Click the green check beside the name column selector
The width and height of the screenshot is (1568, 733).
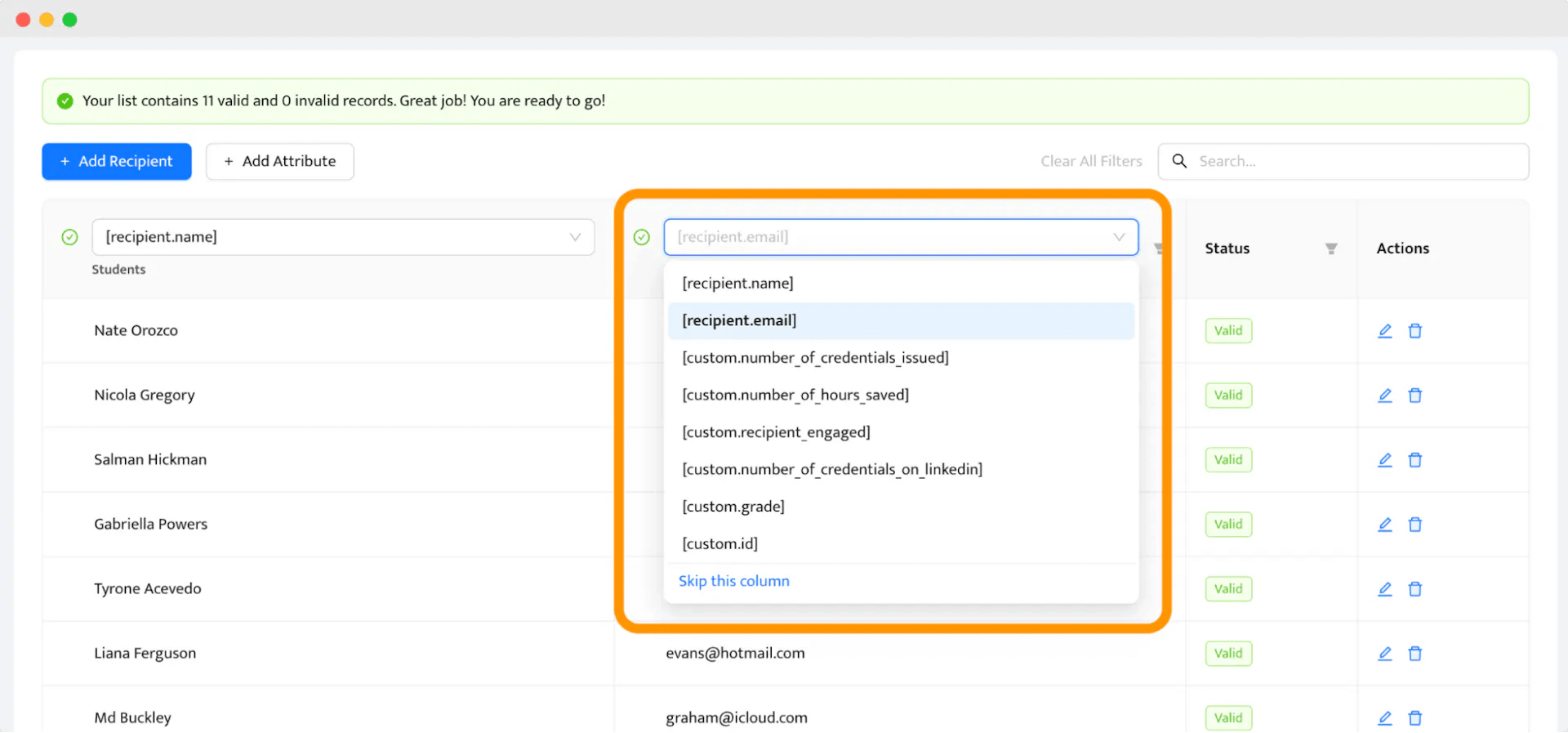click(x=70, y=237)
